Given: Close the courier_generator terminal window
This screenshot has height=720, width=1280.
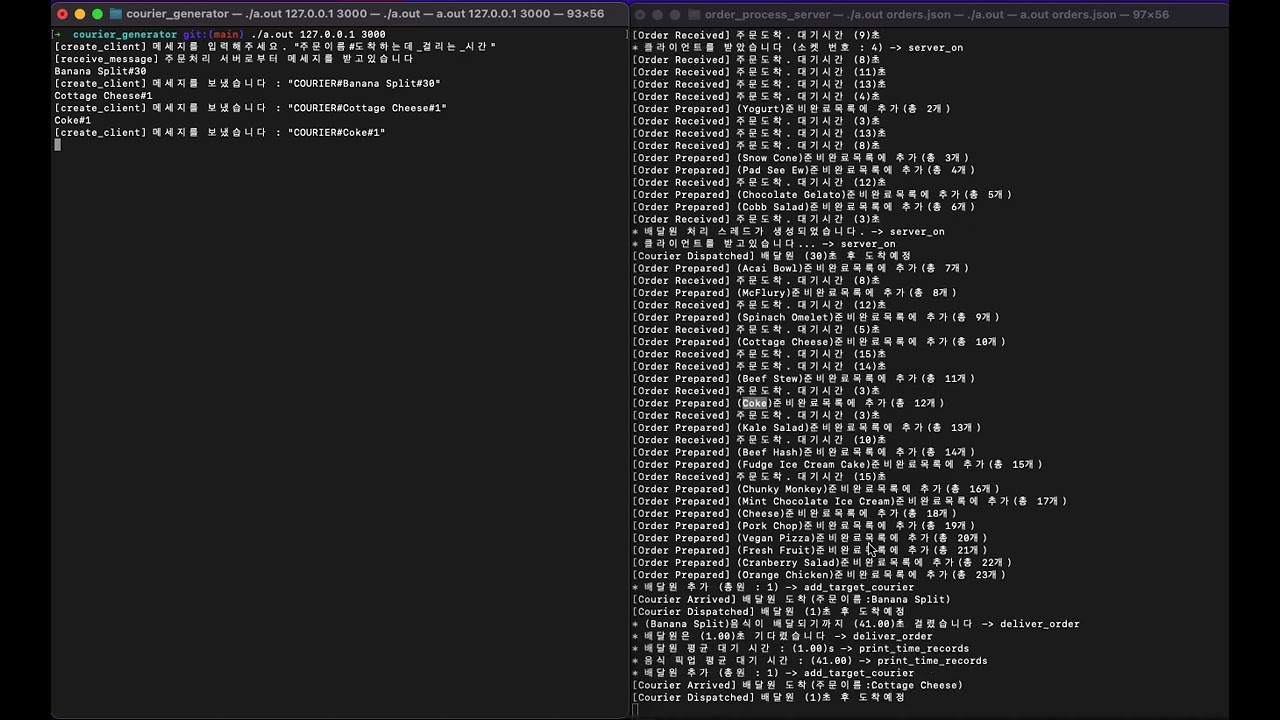Looking at the screenshot, I should (62, 14).
